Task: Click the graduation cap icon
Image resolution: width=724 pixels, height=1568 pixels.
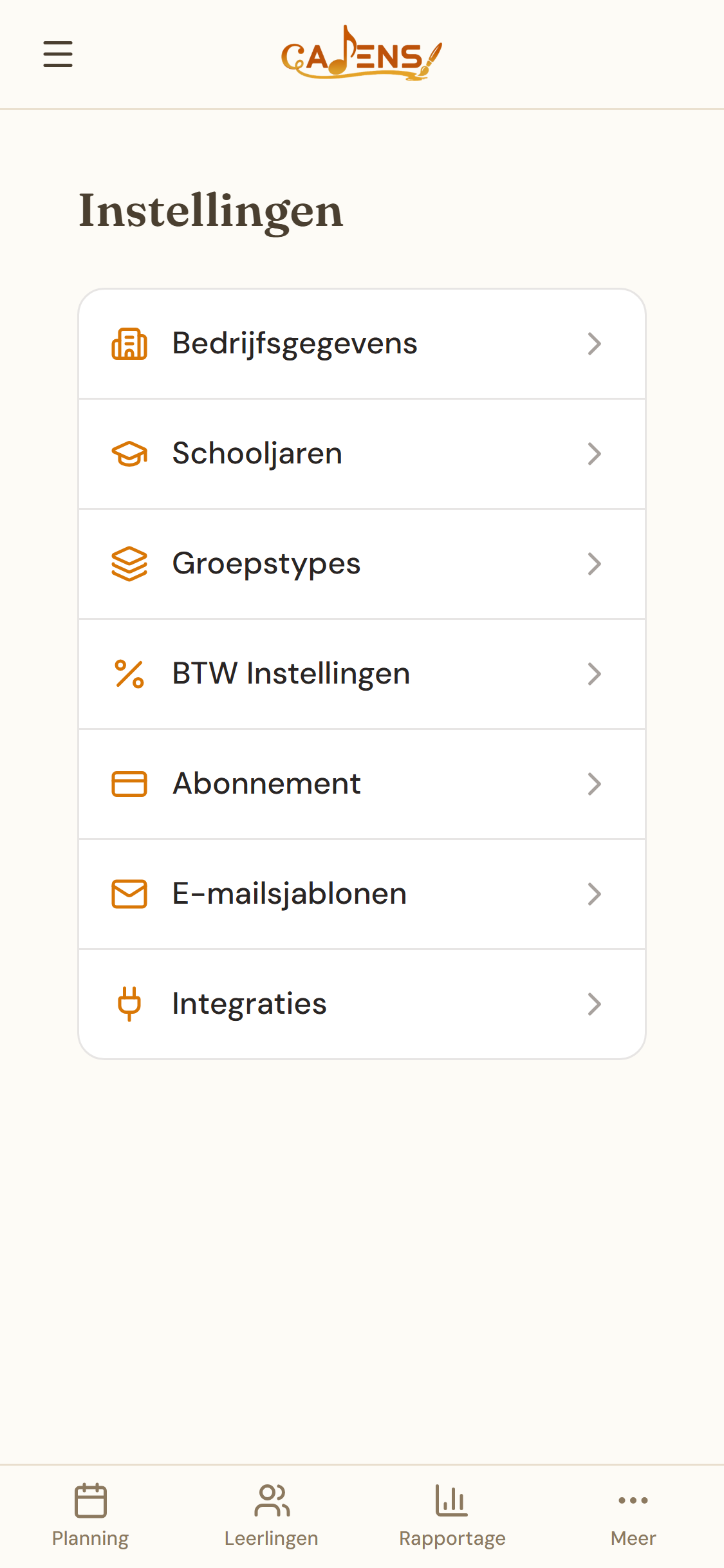Action: pyautogui.click(x=129, y=454)
